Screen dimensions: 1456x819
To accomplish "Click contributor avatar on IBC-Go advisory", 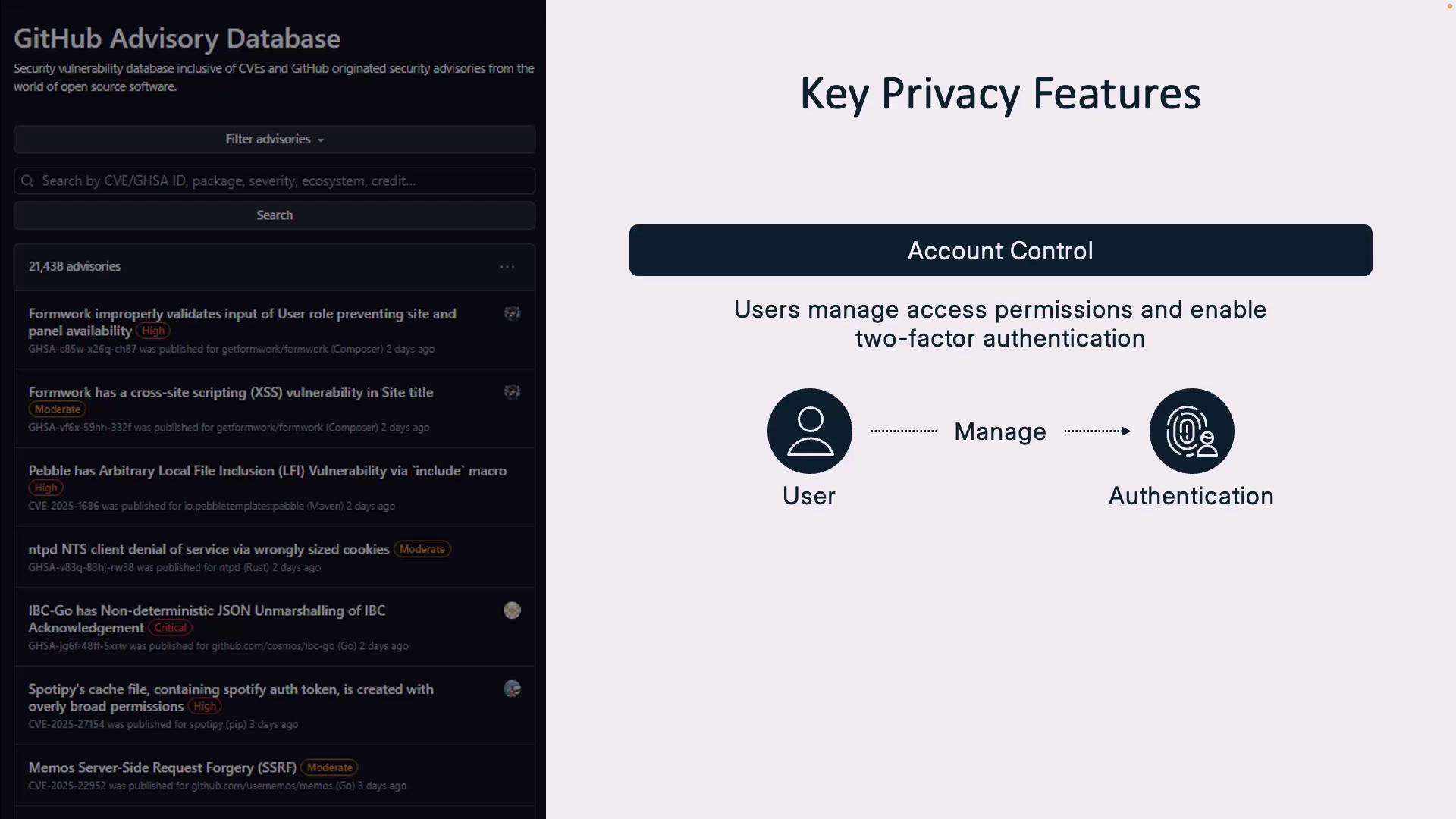I will click(513, 610).
